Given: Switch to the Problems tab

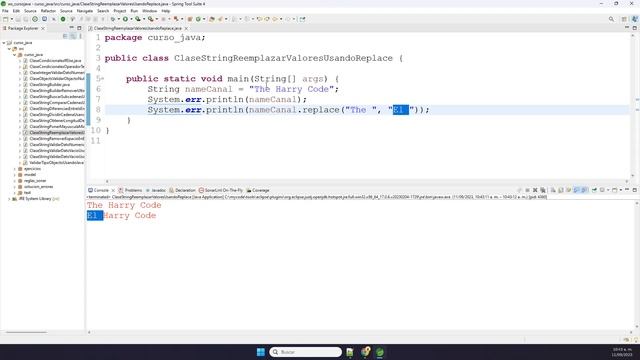Looking at the screenshot, I should pos(130,190).
